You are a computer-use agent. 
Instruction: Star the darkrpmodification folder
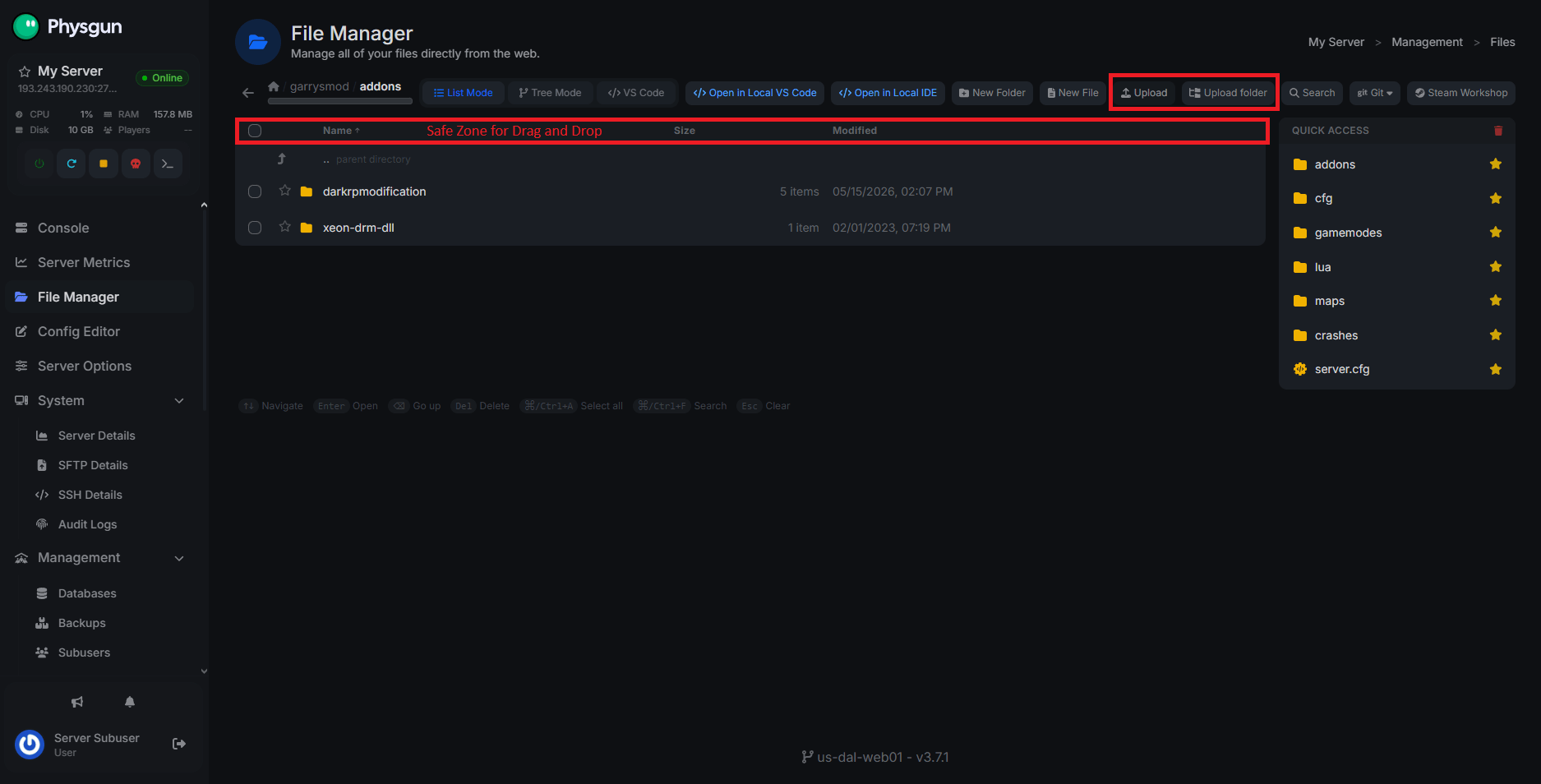[x=285, y=191]
